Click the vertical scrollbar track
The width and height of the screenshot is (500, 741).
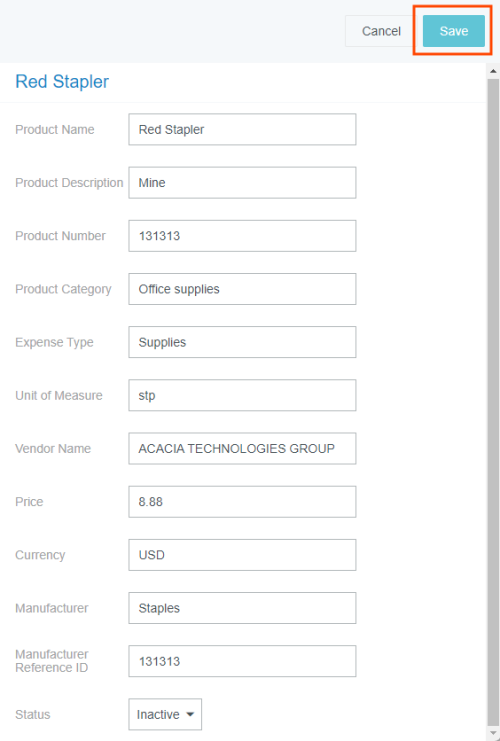(493, 402)
